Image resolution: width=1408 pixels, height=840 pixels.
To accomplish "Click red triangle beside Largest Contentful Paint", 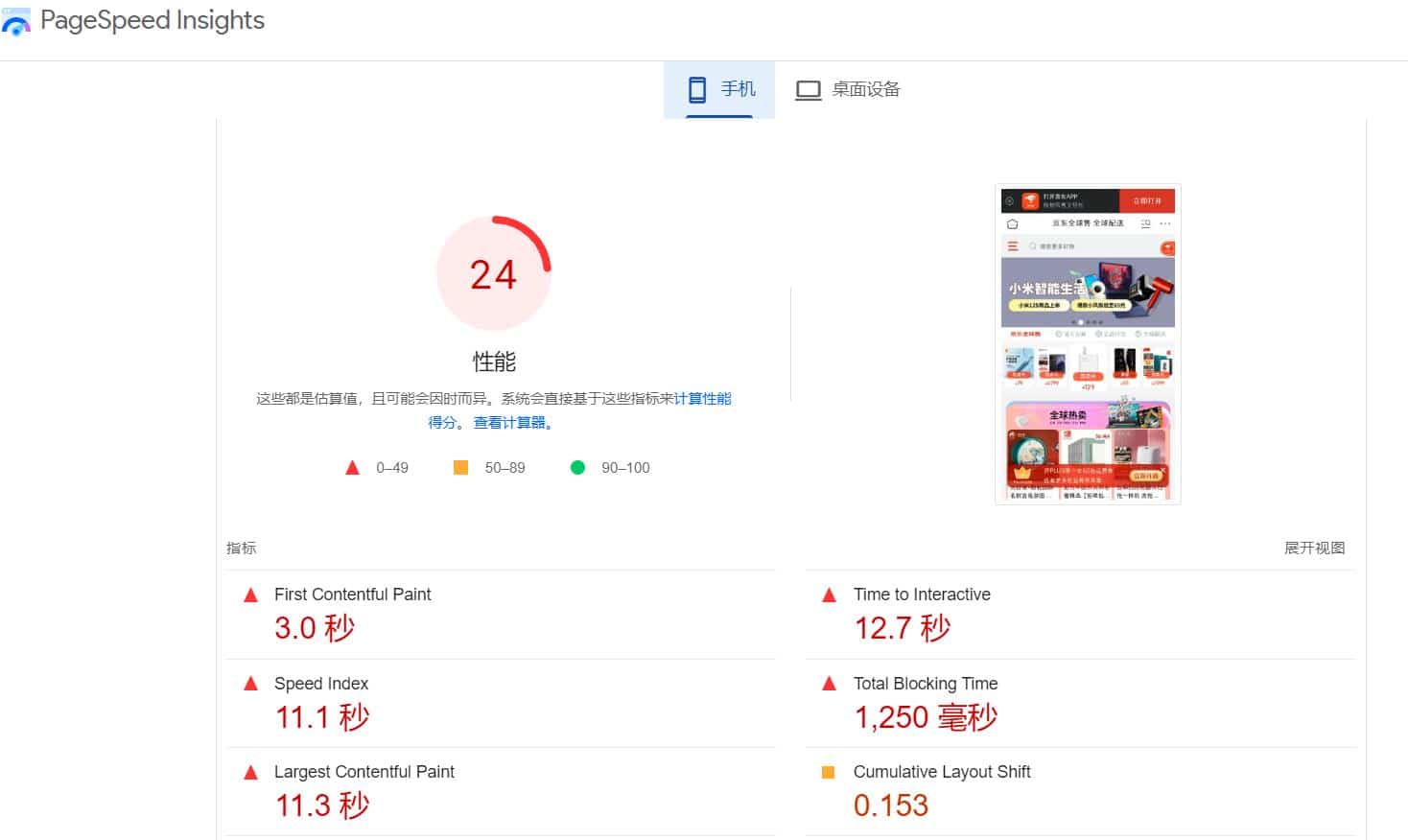I will (x=251, y=772).
